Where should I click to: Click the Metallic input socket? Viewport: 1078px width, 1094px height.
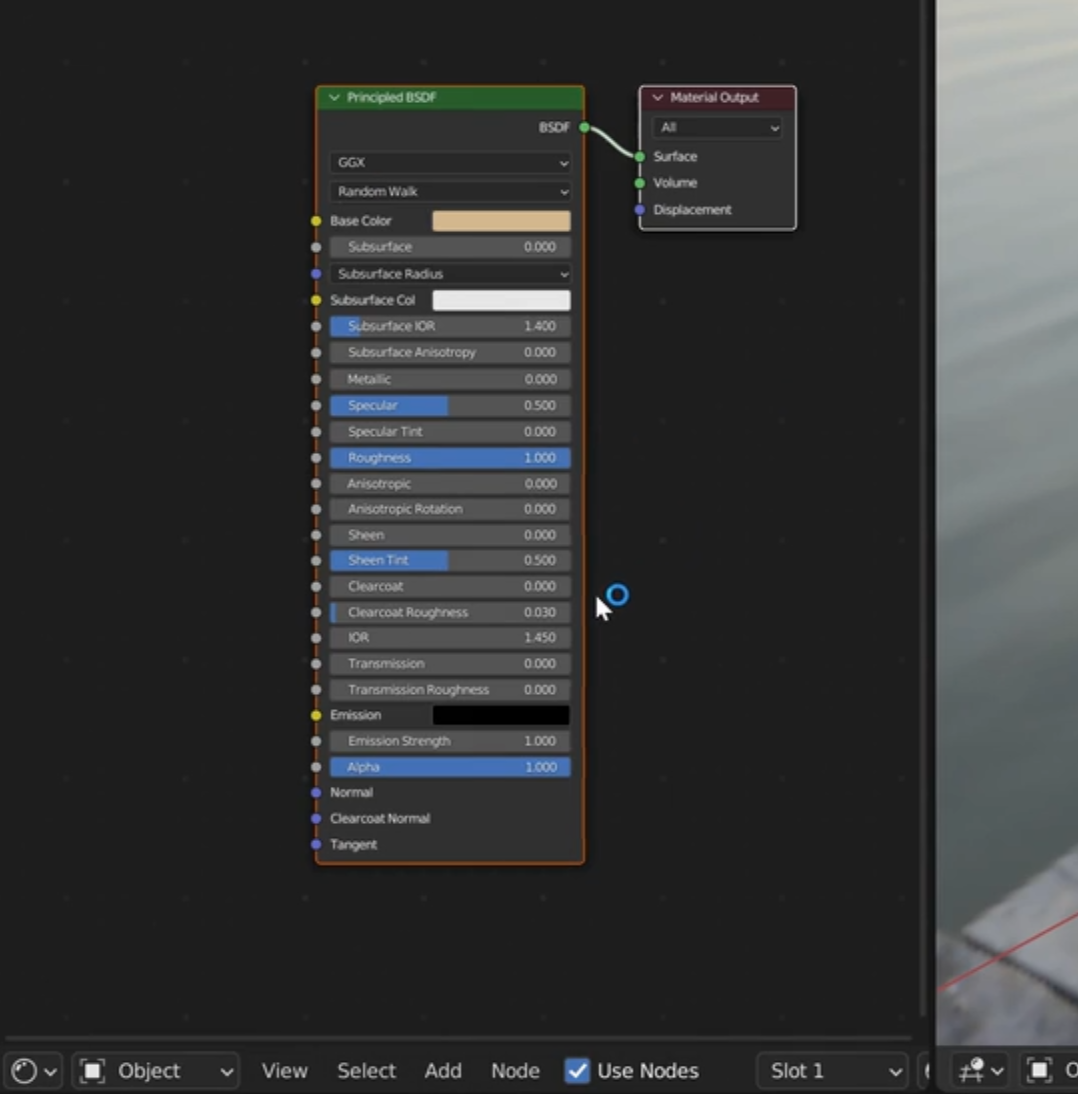(316, 379)
